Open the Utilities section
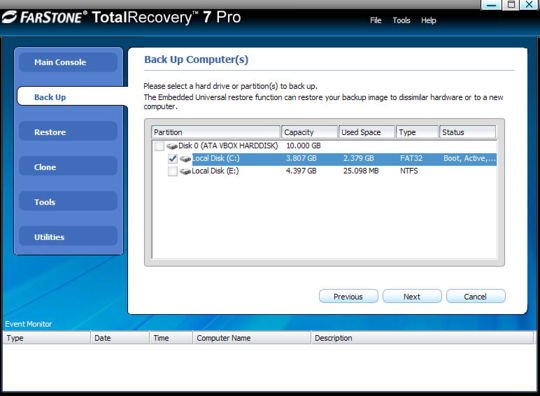This screenshot has height=396, width=540. coord(68,237)
